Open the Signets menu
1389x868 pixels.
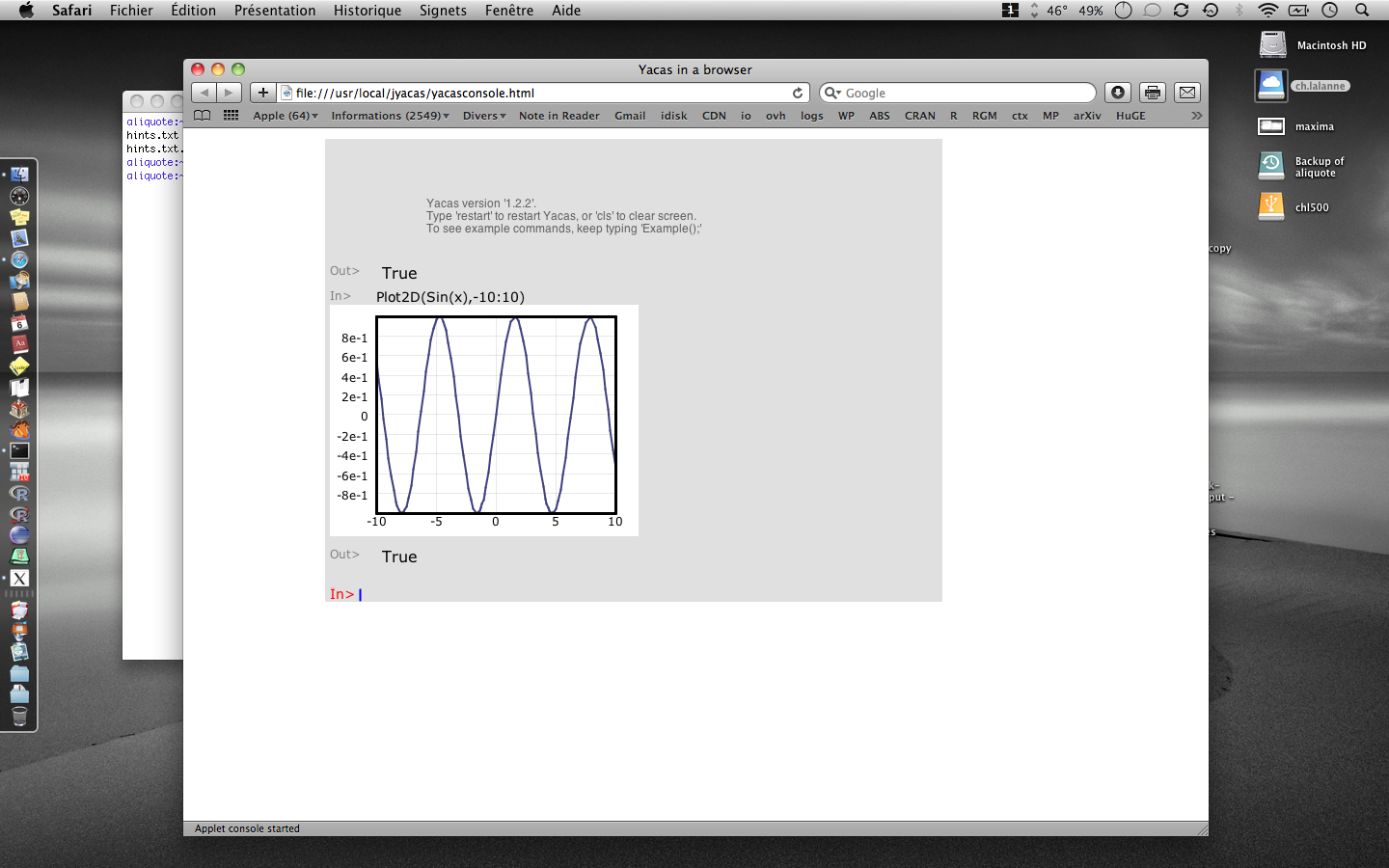point(443,11)
